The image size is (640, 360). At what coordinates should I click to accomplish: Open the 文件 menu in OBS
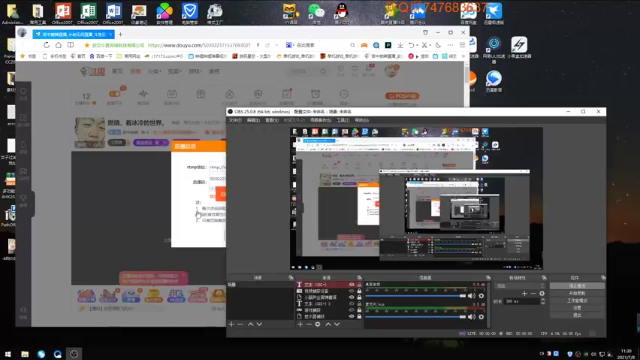click(235, 120)
